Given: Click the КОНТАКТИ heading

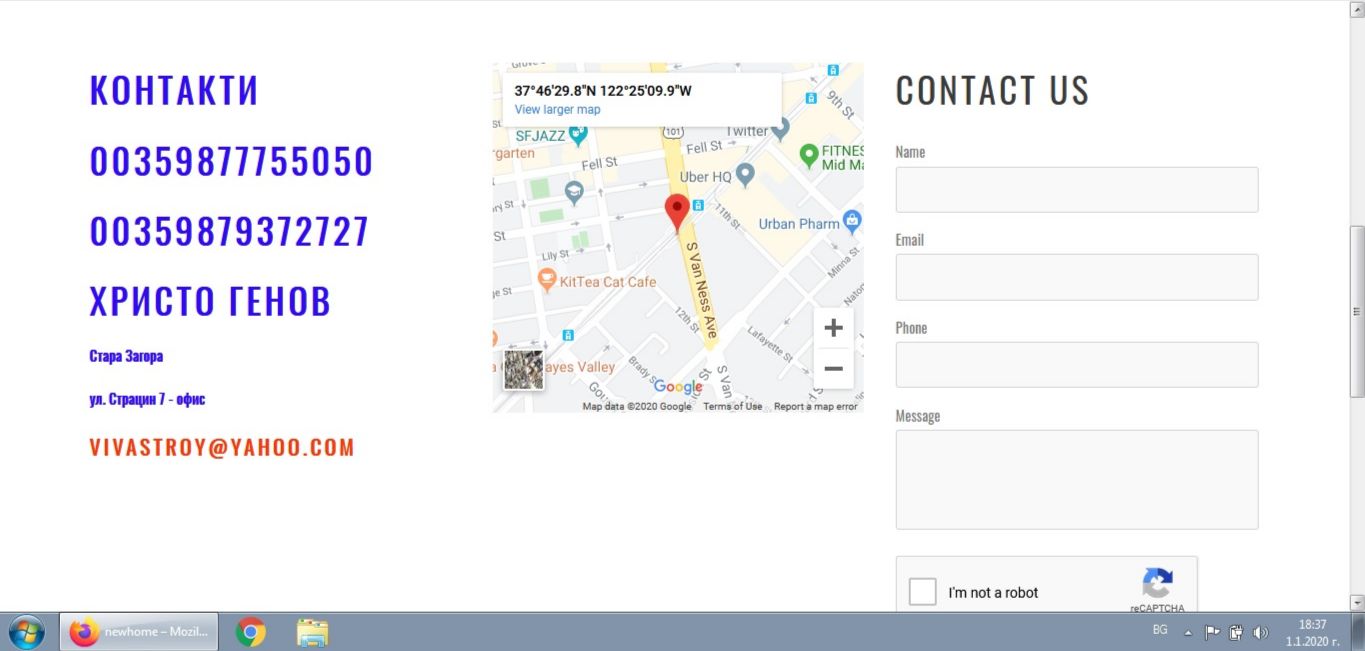Looking at the screenshot, I should [174, 90].
